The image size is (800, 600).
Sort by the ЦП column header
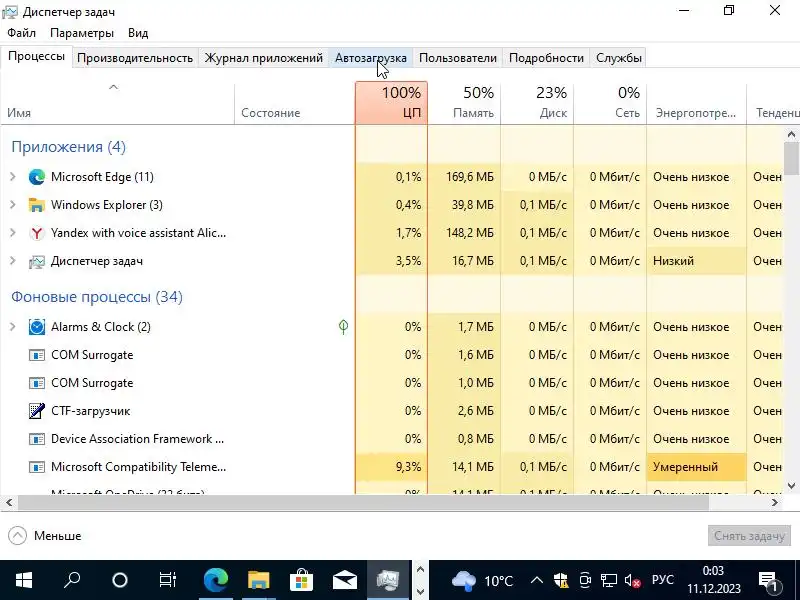click(391, 103)
